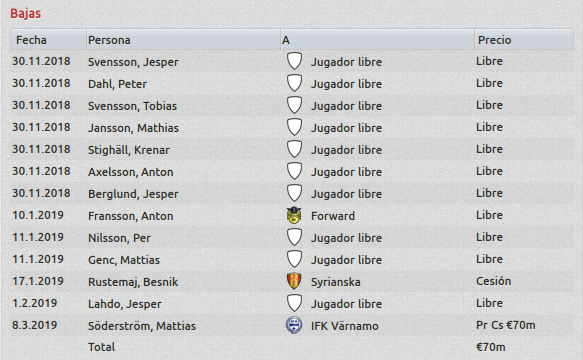The width and height of the screenshot is (583, 360).
Task: Click the blank shield in Nilsson, Per's row
Action: click(x=294, y=237)
